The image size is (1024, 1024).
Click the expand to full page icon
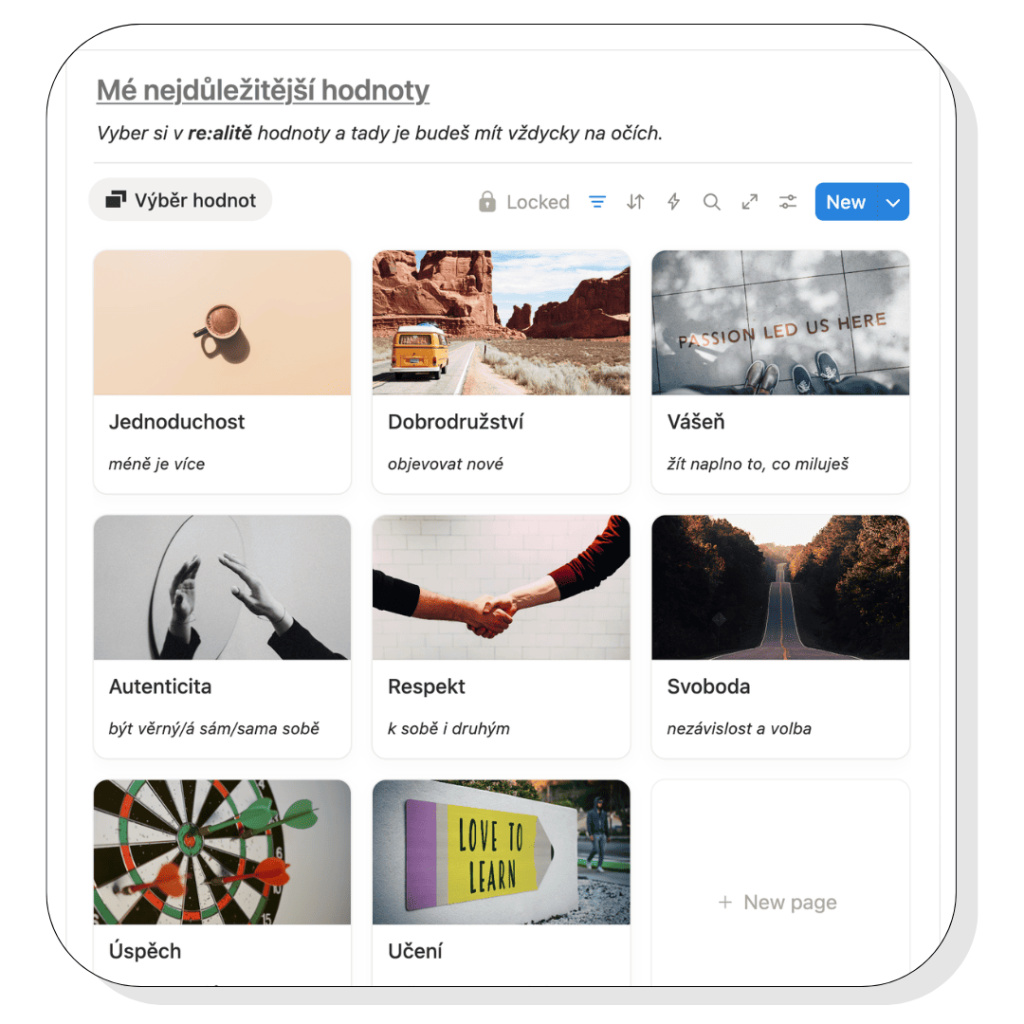click(750, 202)
